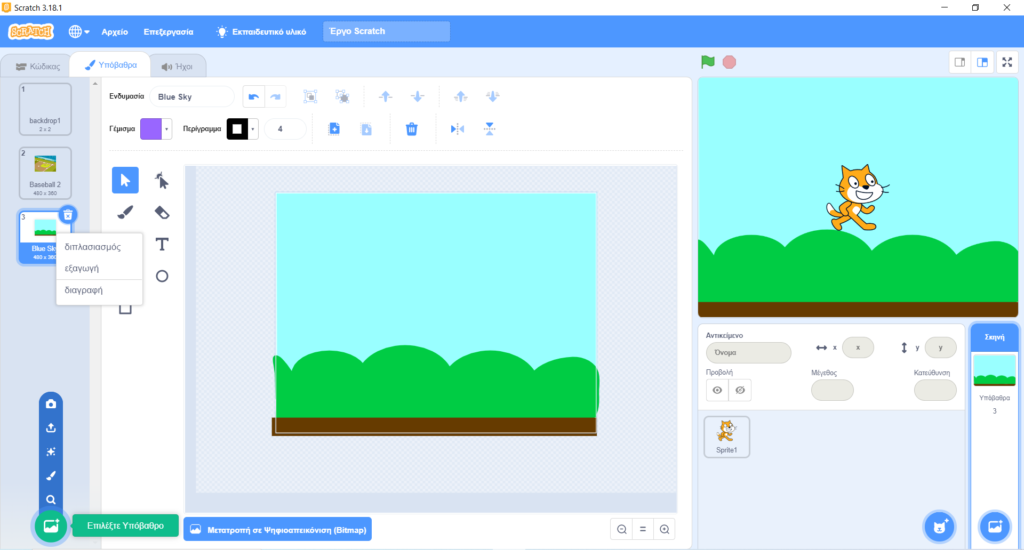Click the Forward layer arrow
The height and width of the screenshot is (550, 1024).
pos(385,97)
